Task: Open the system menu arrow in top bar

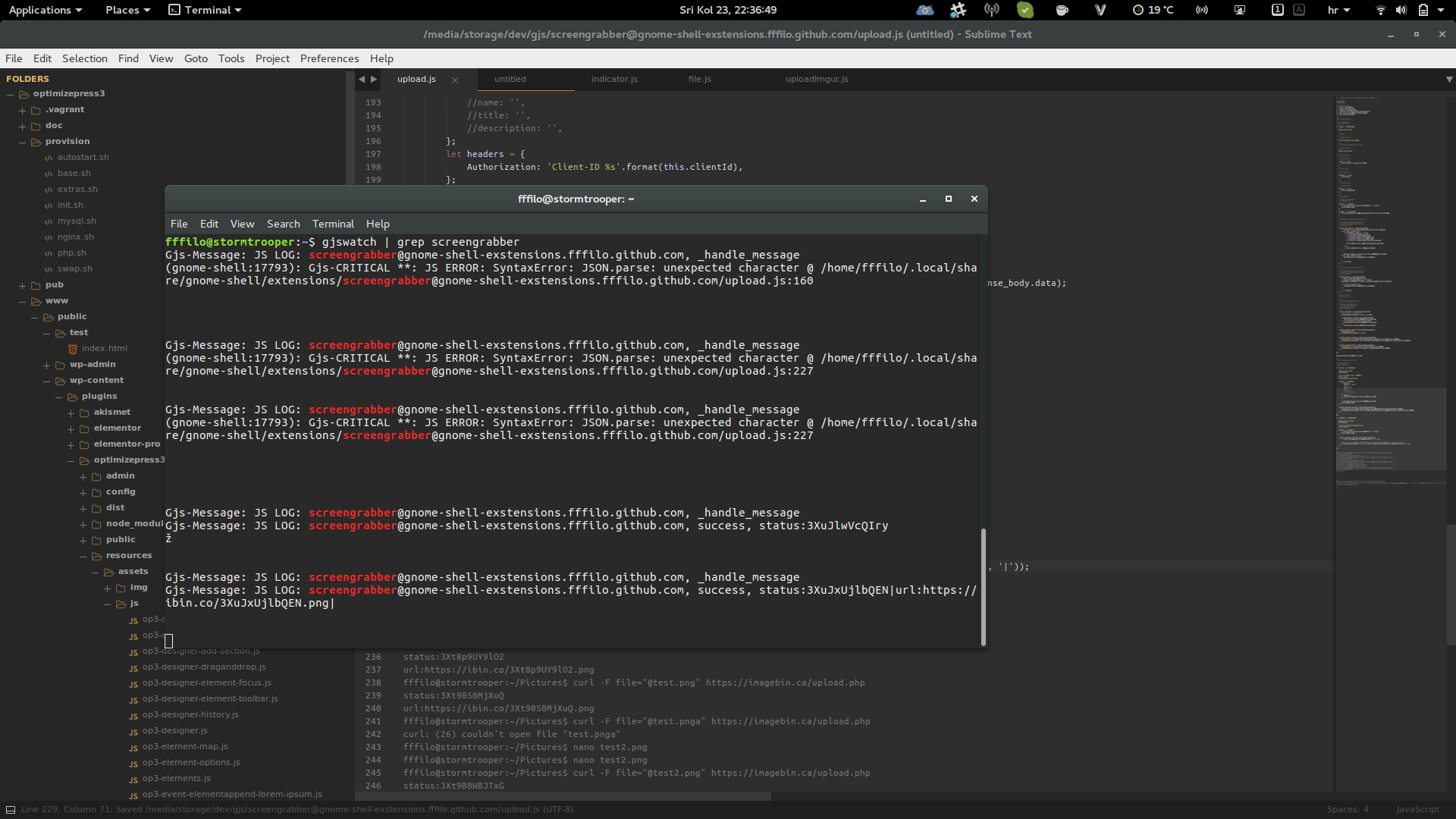Action: (x=1441, y=10)
